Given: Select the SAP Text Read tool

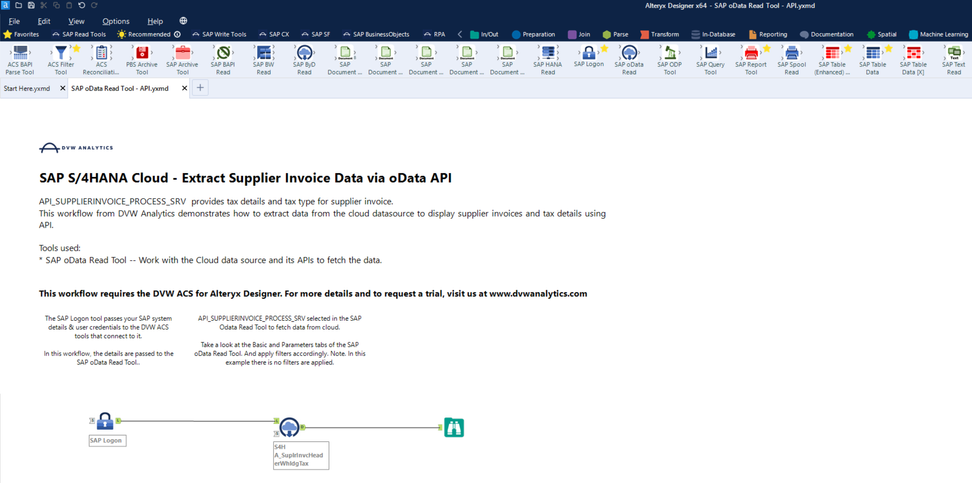Looking at the screenshot, I should (x=954, y=53).
